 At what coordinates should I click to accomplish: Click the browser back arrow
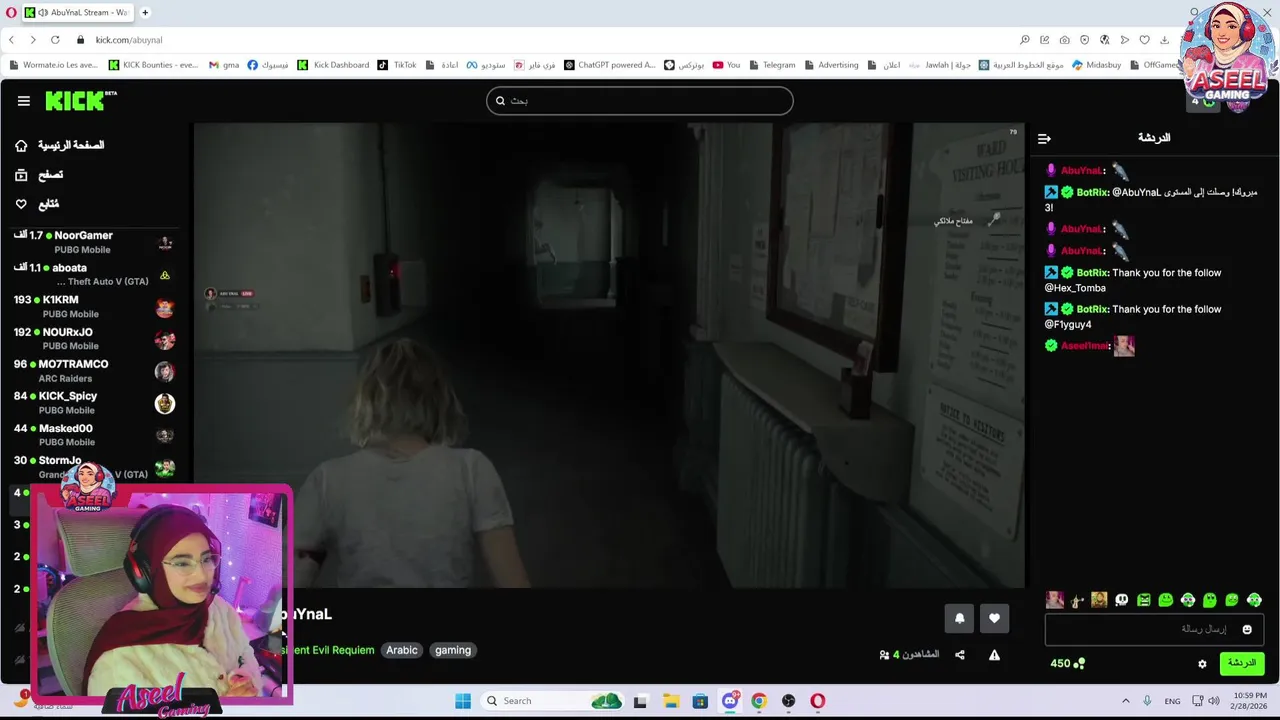(11, 40)
